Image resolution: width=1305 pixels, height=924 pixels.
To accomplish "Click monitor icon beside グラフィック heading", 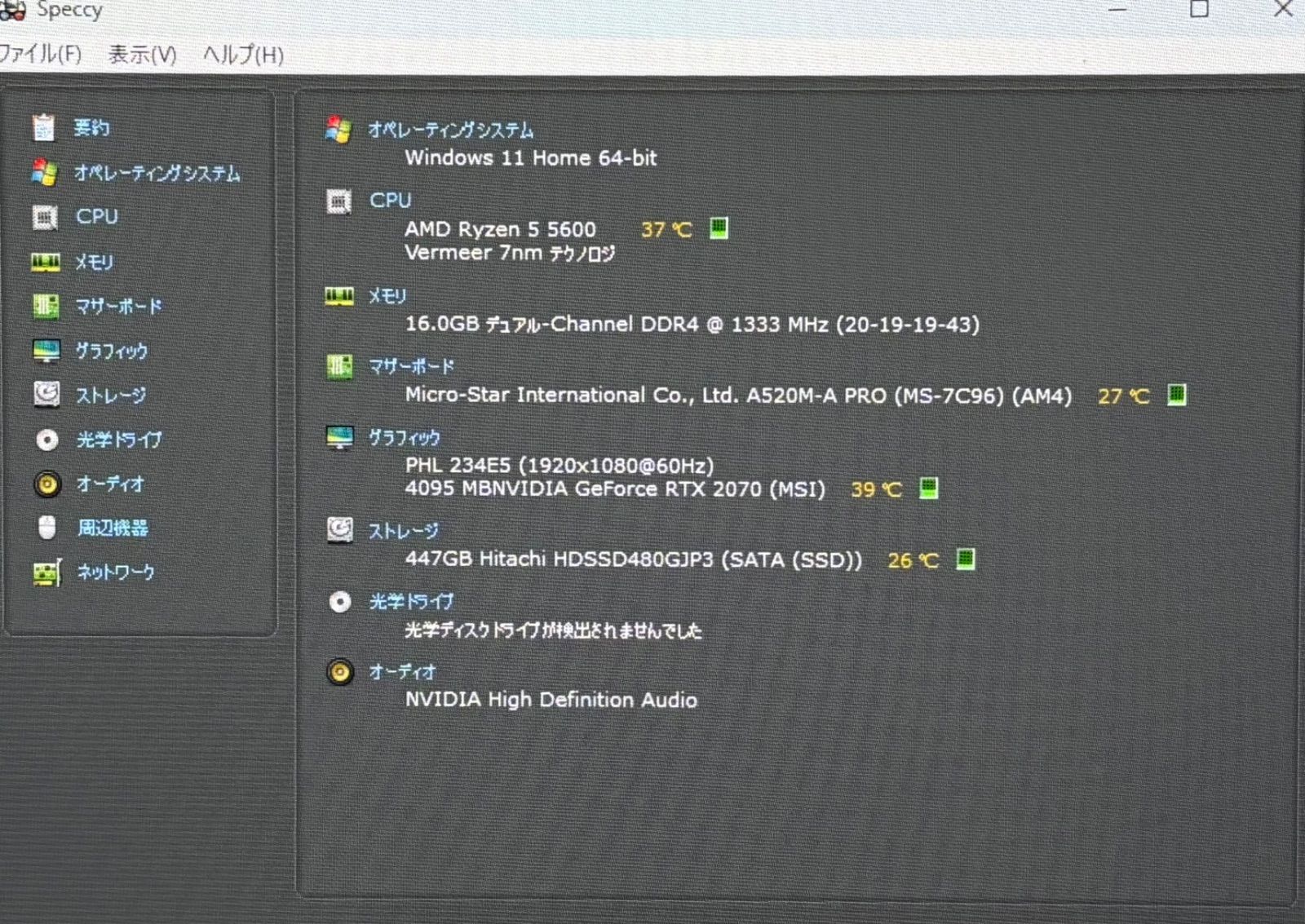I will coord(339,437).
